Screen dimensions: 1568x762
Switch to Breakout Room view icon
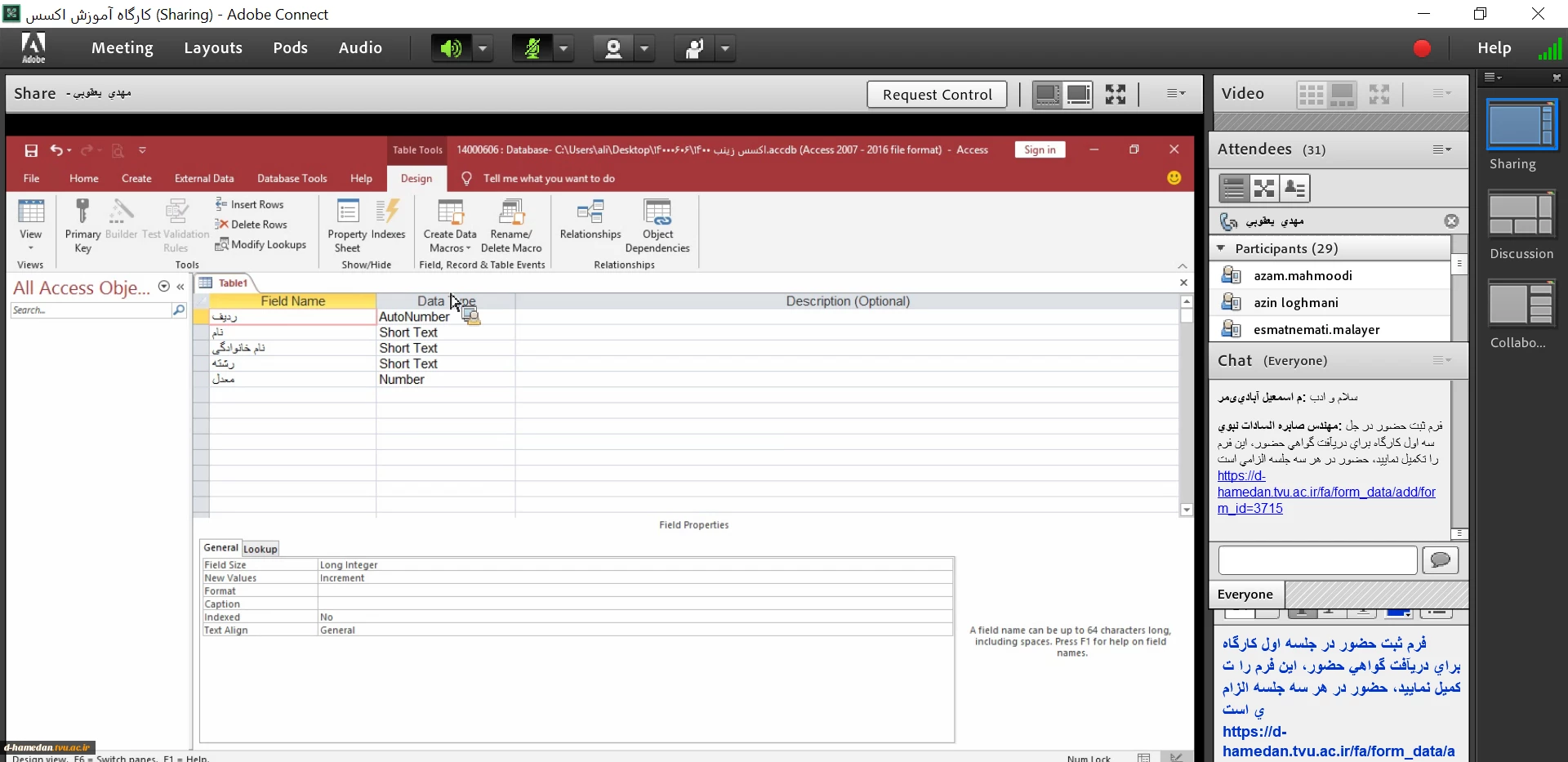[1264, 189]
